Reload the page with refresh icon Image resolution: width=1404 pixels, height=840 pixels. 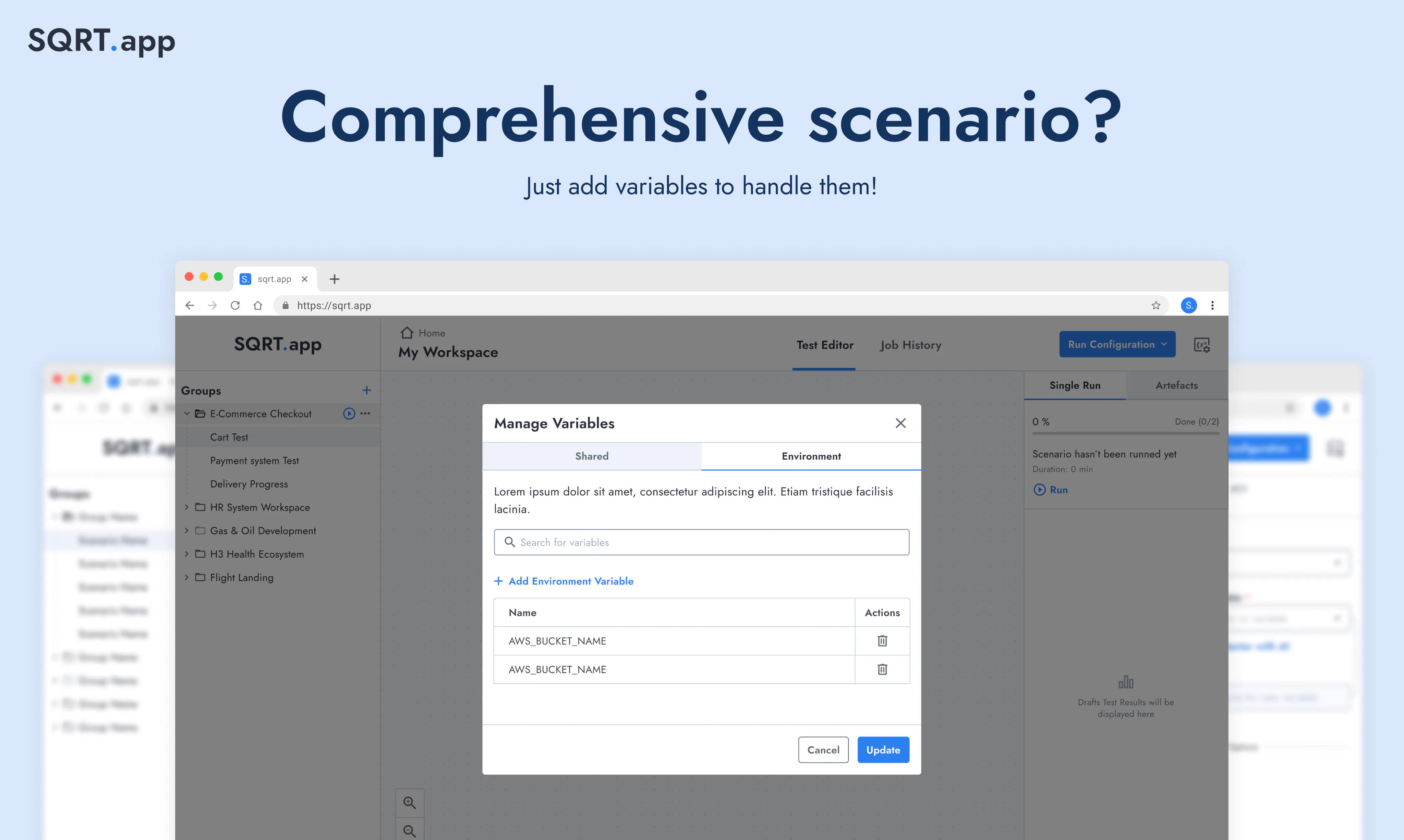point(235,306)
